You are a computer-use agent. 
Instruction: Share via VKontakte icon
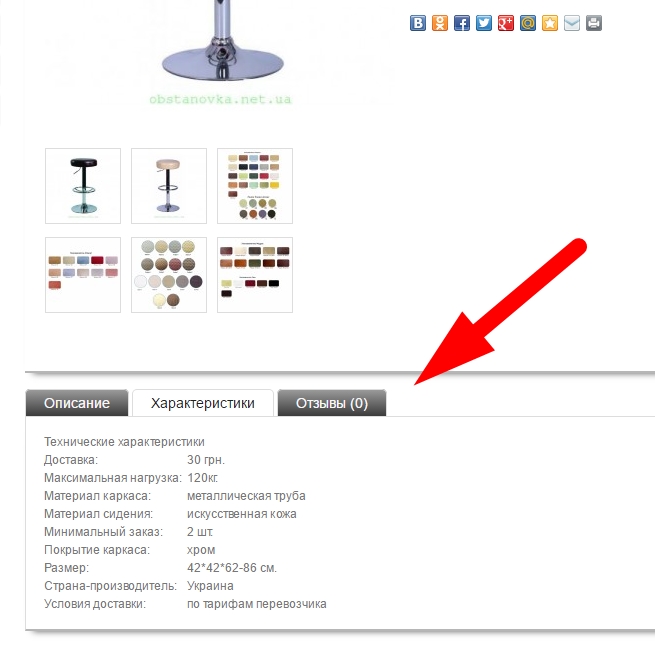(418, 23)
